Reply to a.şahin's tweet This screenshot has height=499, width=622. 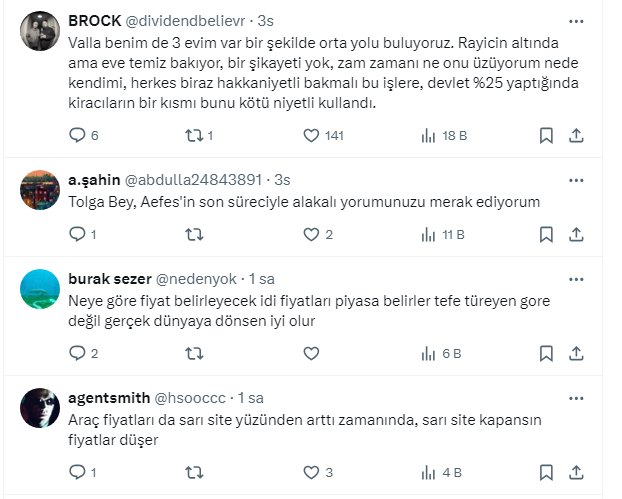pyautogui.click(x=77, y=235)
